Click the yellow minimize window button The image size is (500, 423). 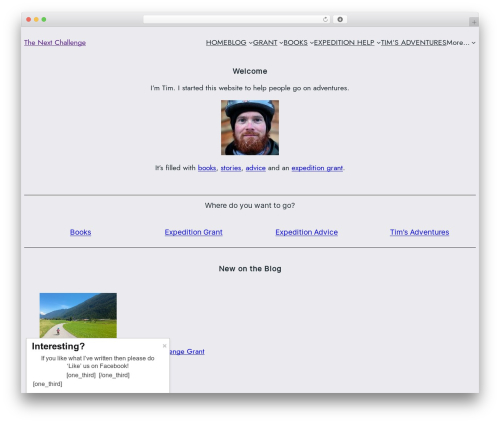[x=36, y=20]
